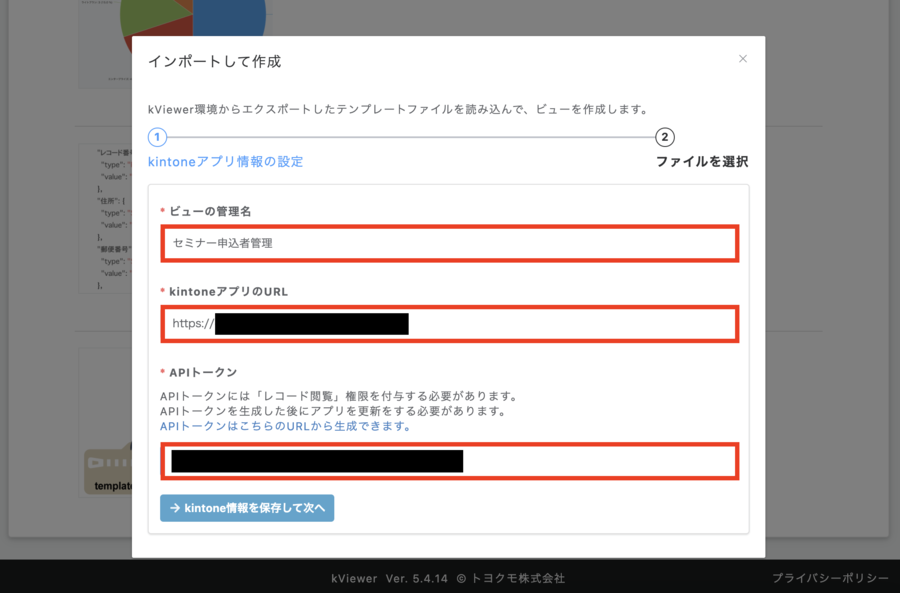Open APIトークンはこちらのURLから生成できます link
Viewport: 900px width, 593px height.
(x=285, y=427)
